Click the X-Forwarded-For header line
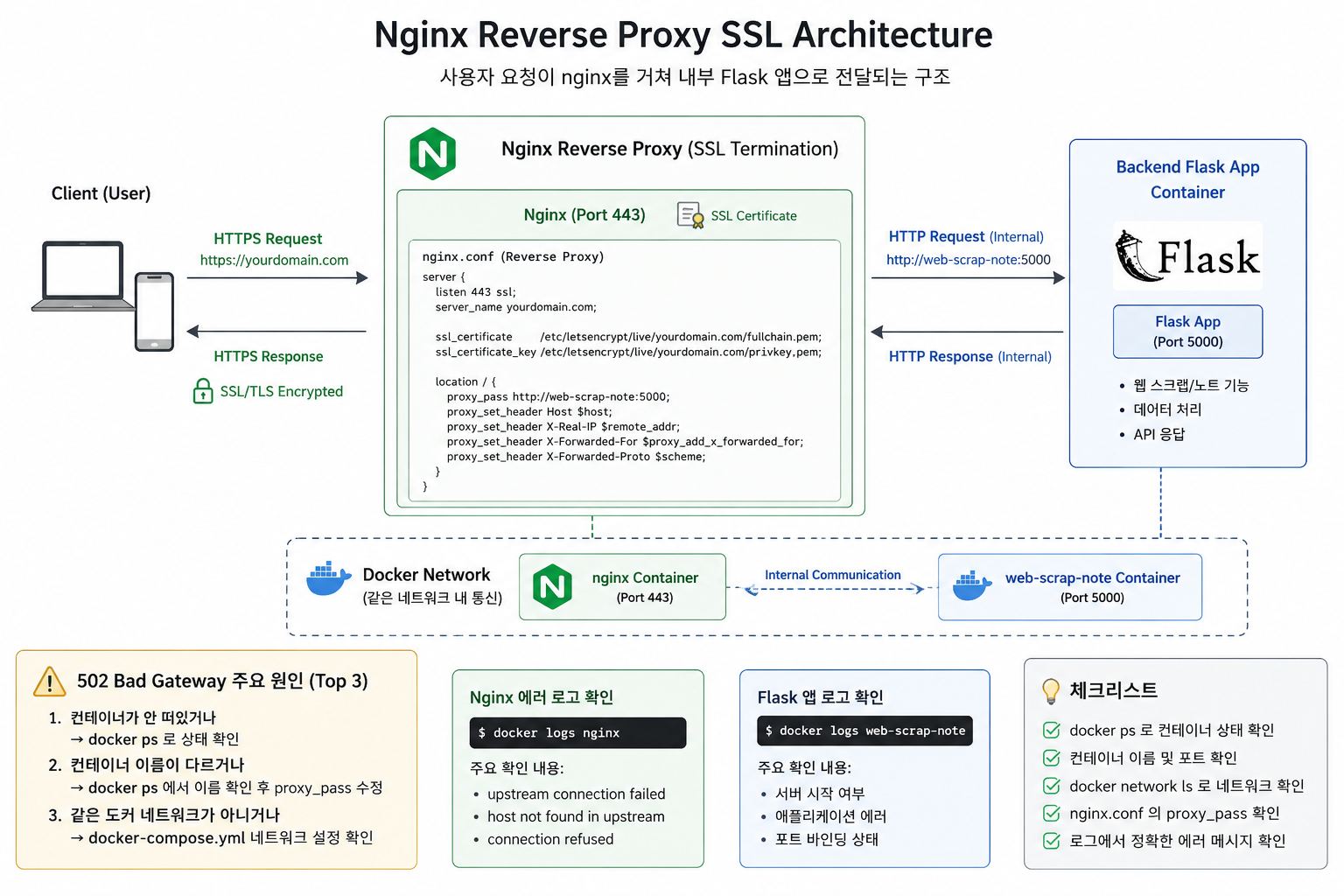 (625, 442)
